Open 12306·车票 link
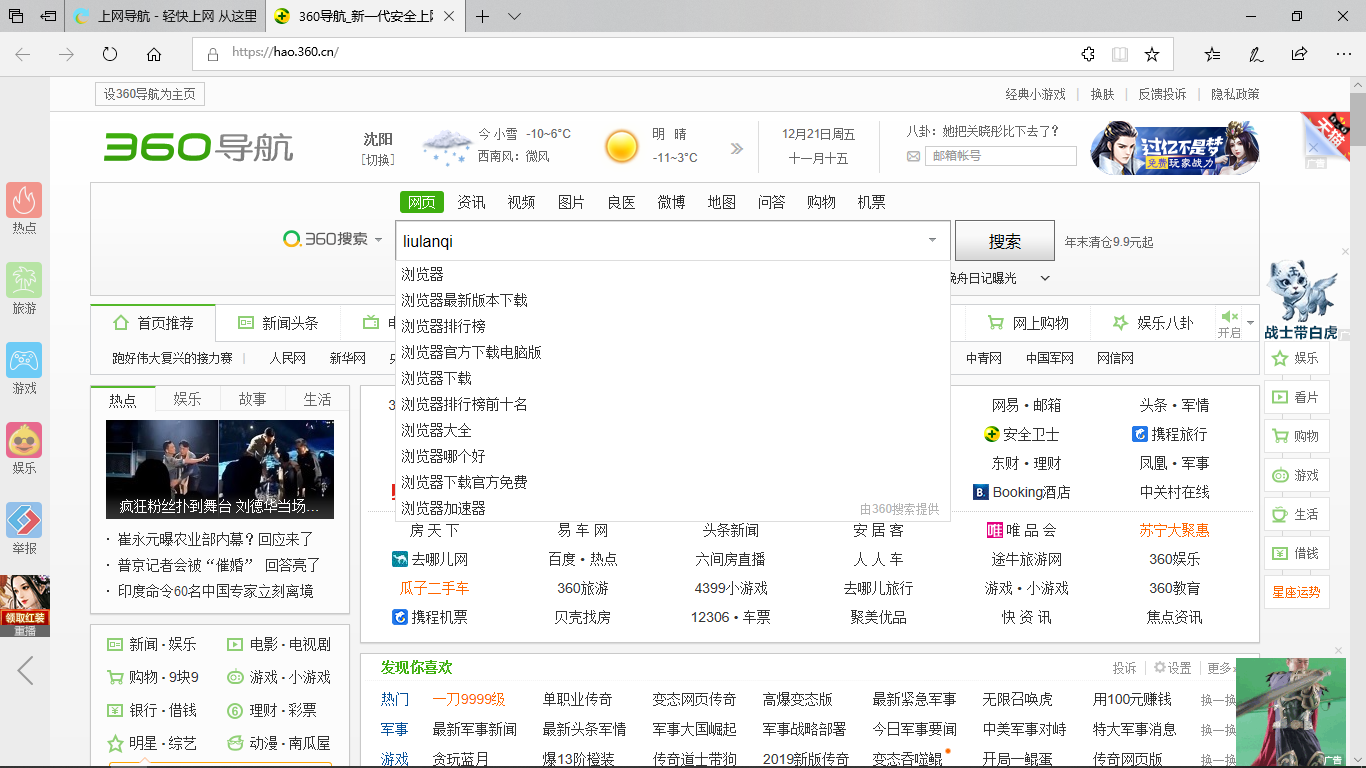Screen dimensions: 1366x768 coord(730,617)
